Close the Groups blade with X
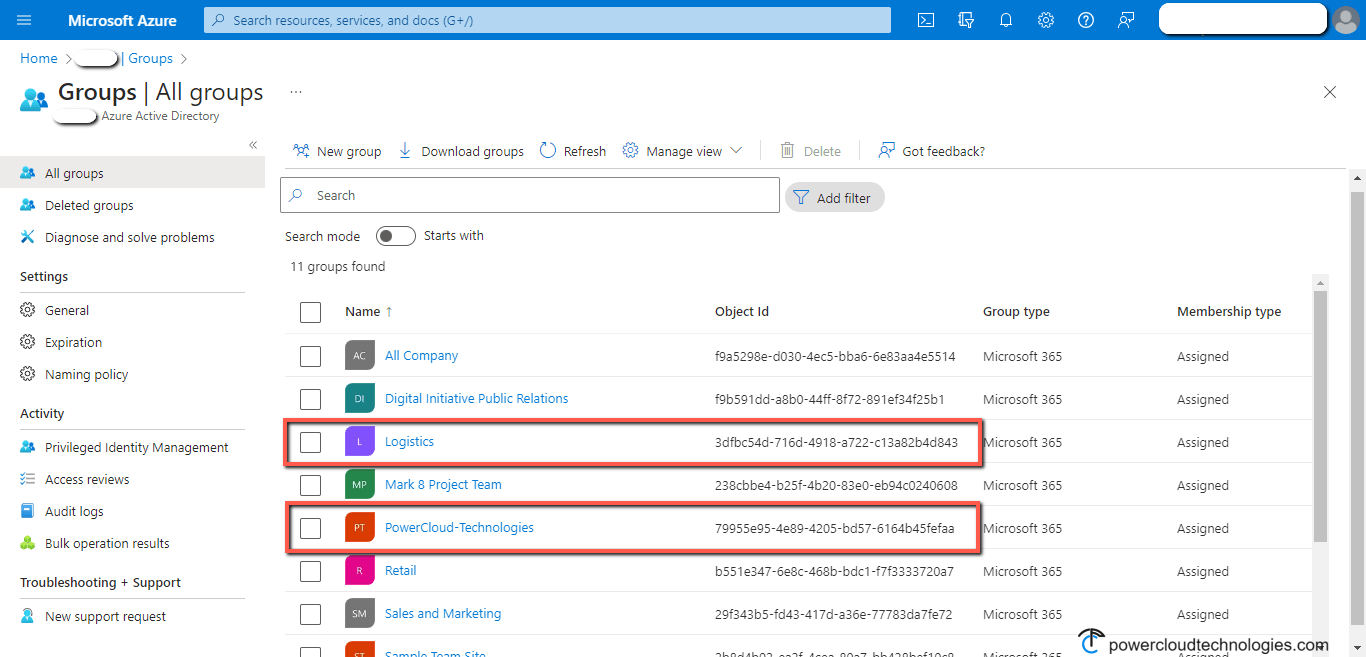The image size is (1366, 657). [1330, 92]
